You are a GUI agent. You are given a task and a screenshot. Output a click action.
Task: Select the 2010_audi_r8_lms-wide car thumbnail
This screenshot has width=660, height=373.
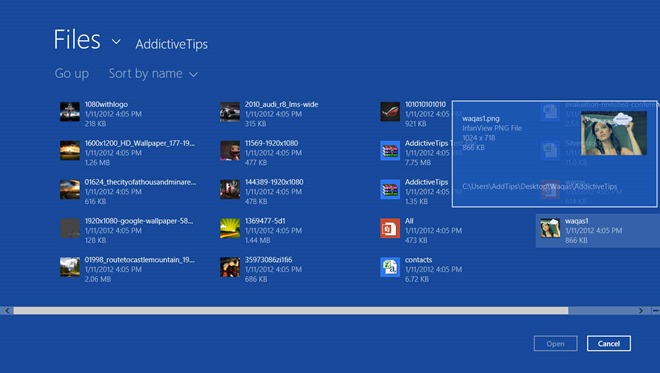(230, 112)
